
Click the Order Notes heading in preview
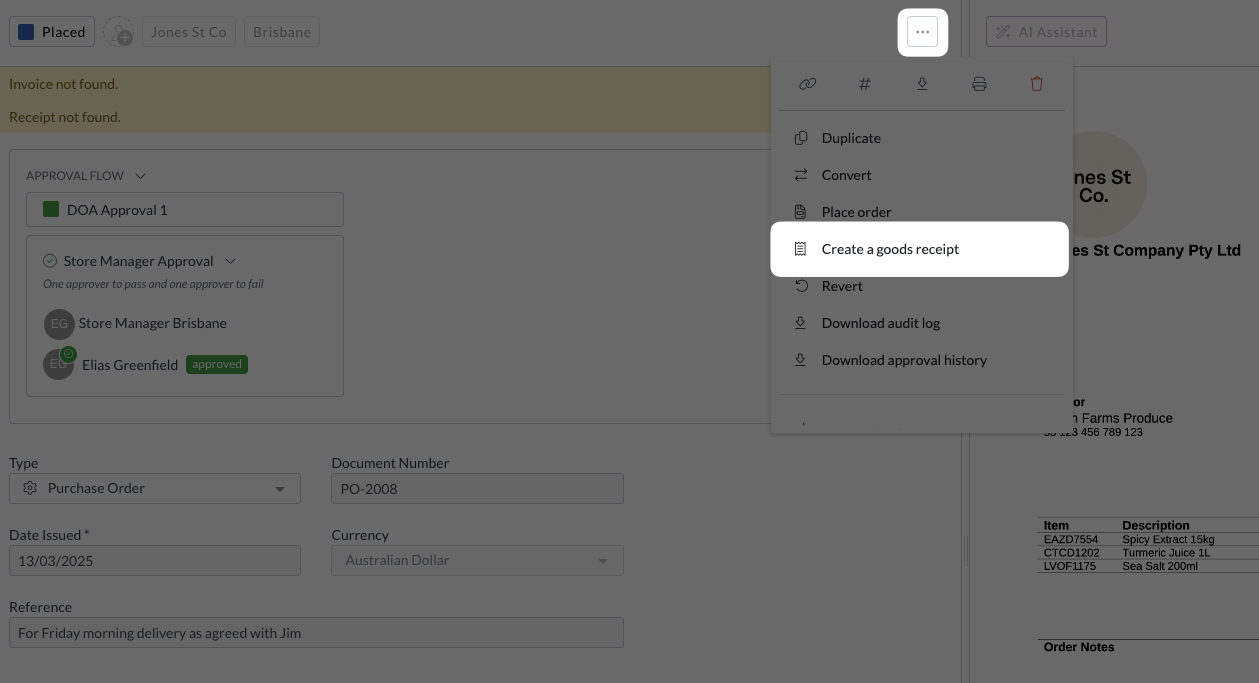click(x=1079, y=647)
